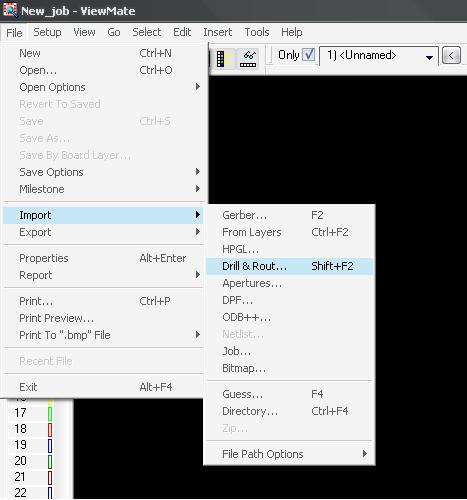This screenshot has width=467, height=500.
Task: Open the Tools menu
Action: point(257,32)
